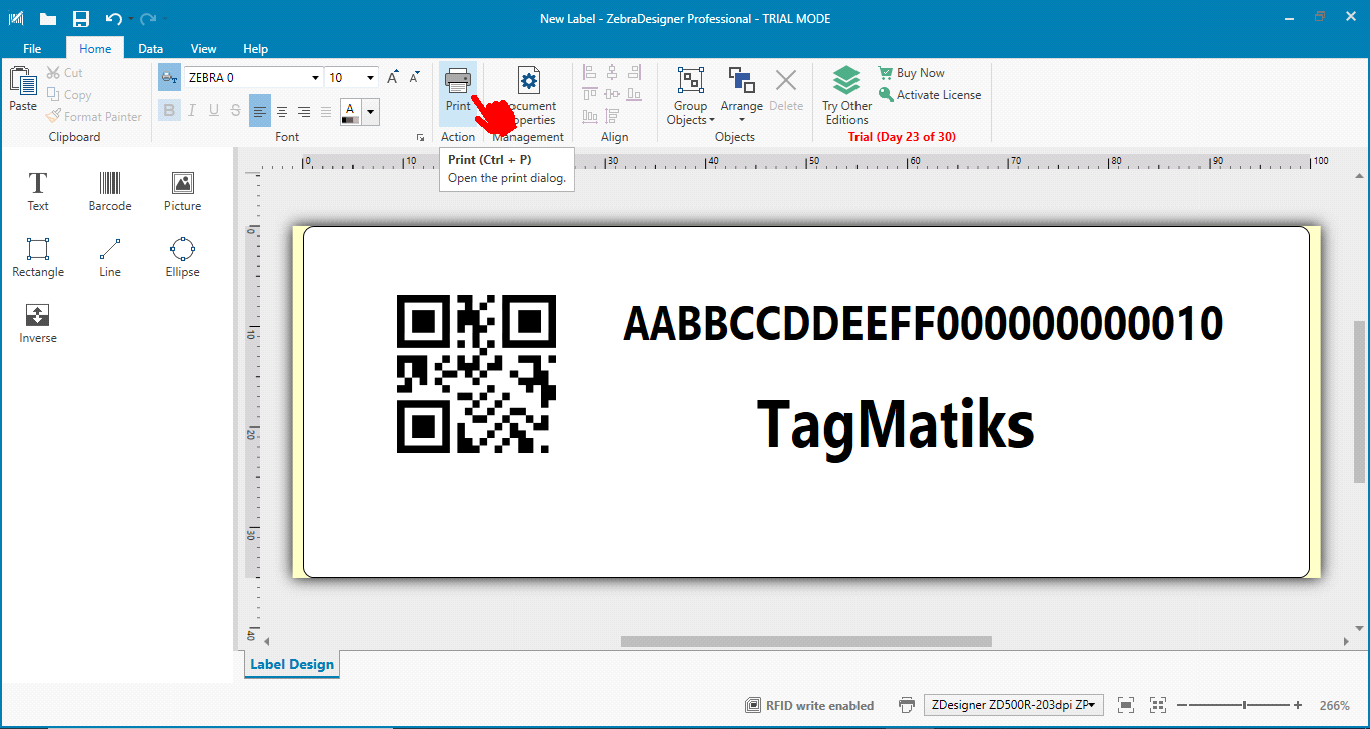The width and height of the screenshot is (1370, 729).
Task: Toggle bold text formatting
Action: pyautogui.click(x=169, y=111)
